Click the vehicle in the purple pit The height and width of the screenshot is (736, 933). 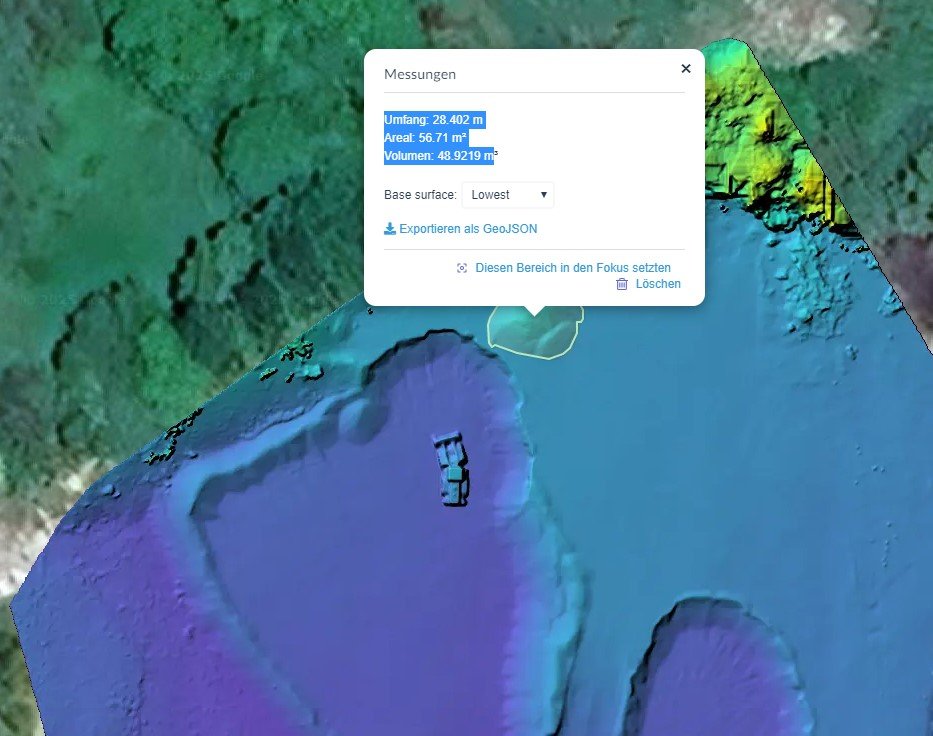pos(452,467)
